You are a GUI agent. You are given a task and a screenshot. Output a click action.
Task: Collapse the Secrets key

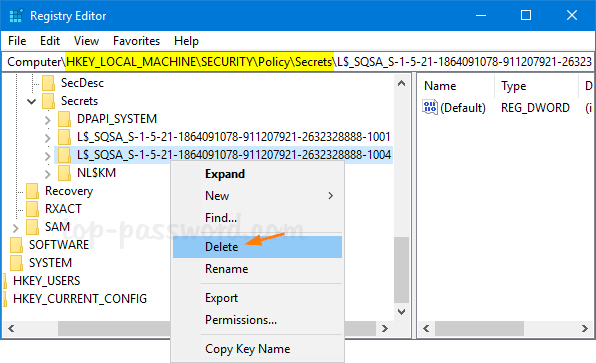[x=32, y=101]
